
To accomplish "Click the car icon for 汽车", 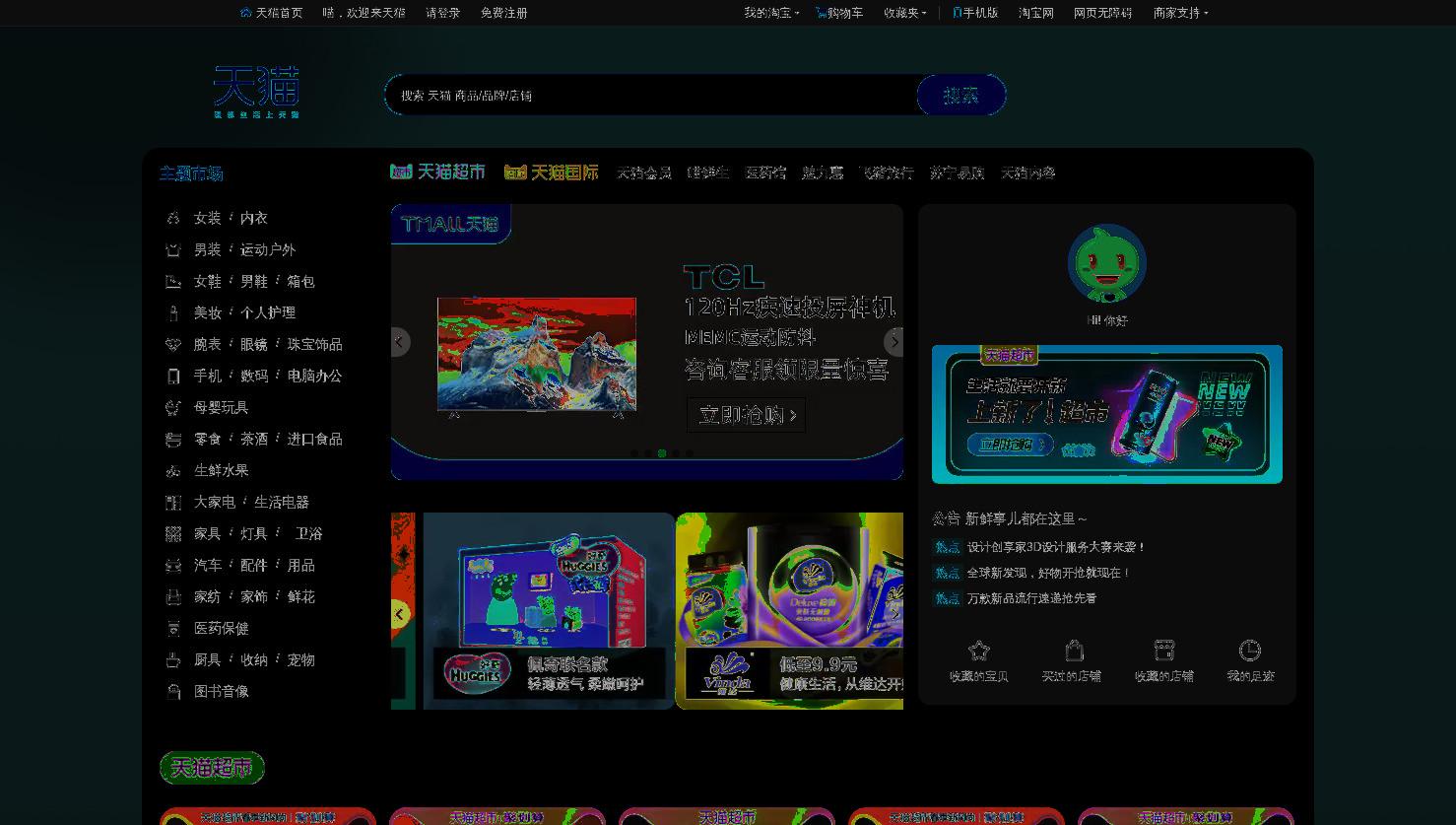I will 173,565.
